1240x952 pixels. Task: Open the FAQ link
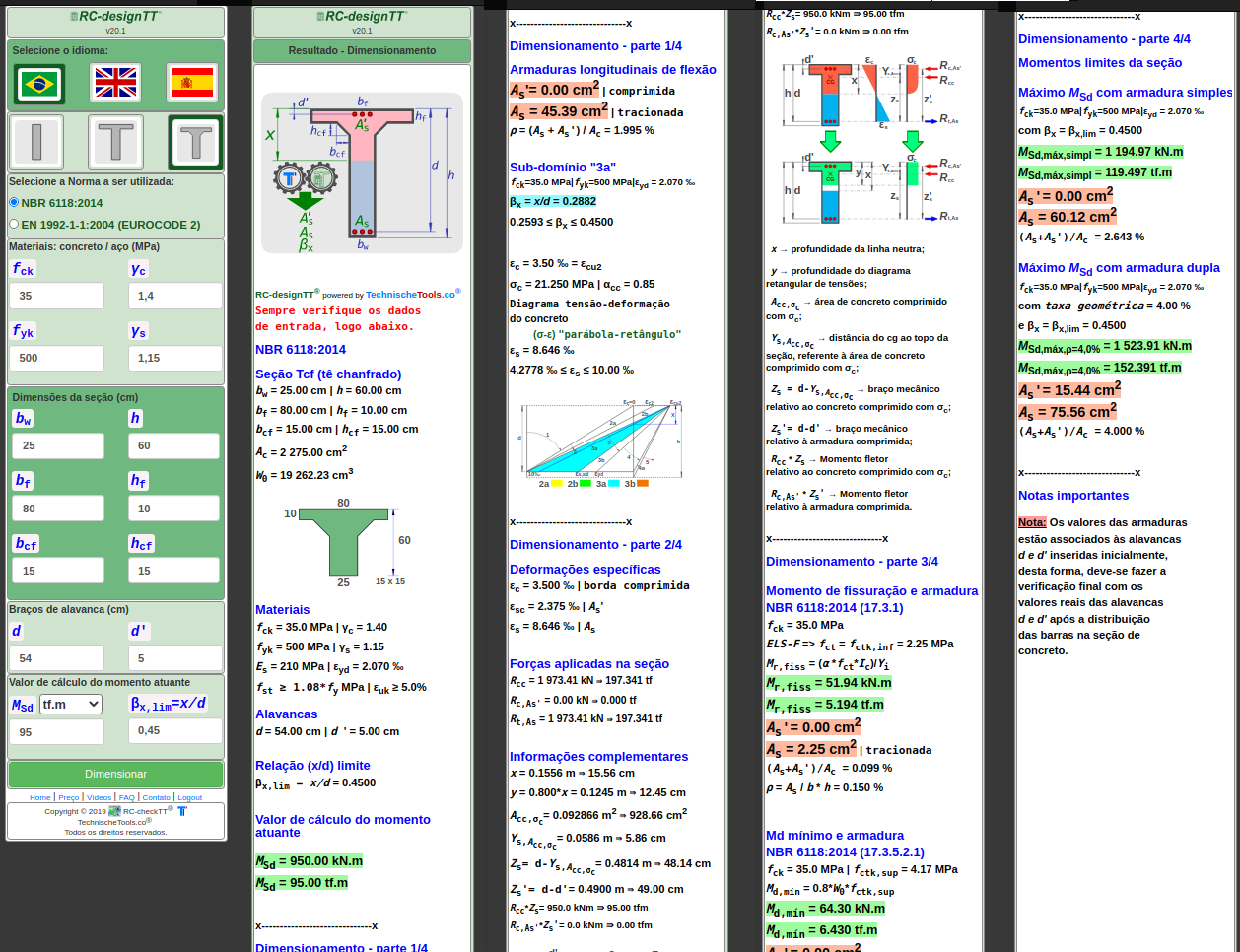[127, 797]
